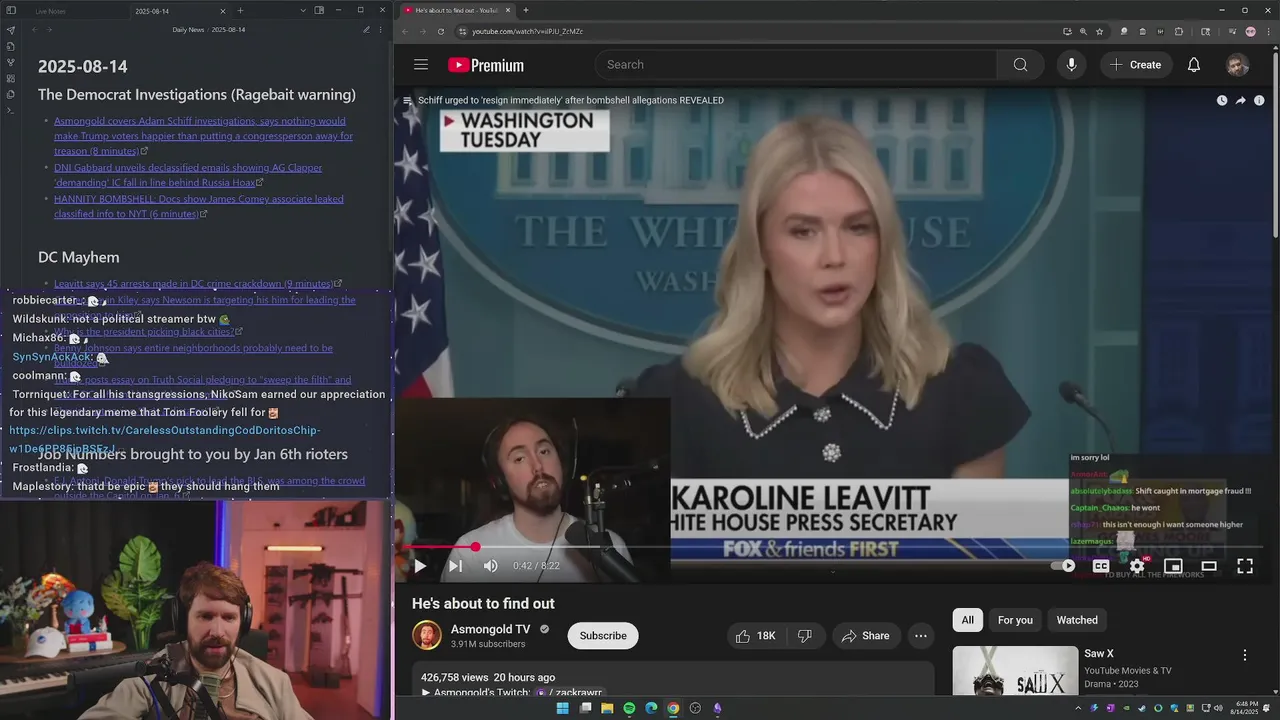Close the "He's about to find out" tab
Image resolution: width=1280 pixels, height=720 pixels.
click(x=507, y=10)
